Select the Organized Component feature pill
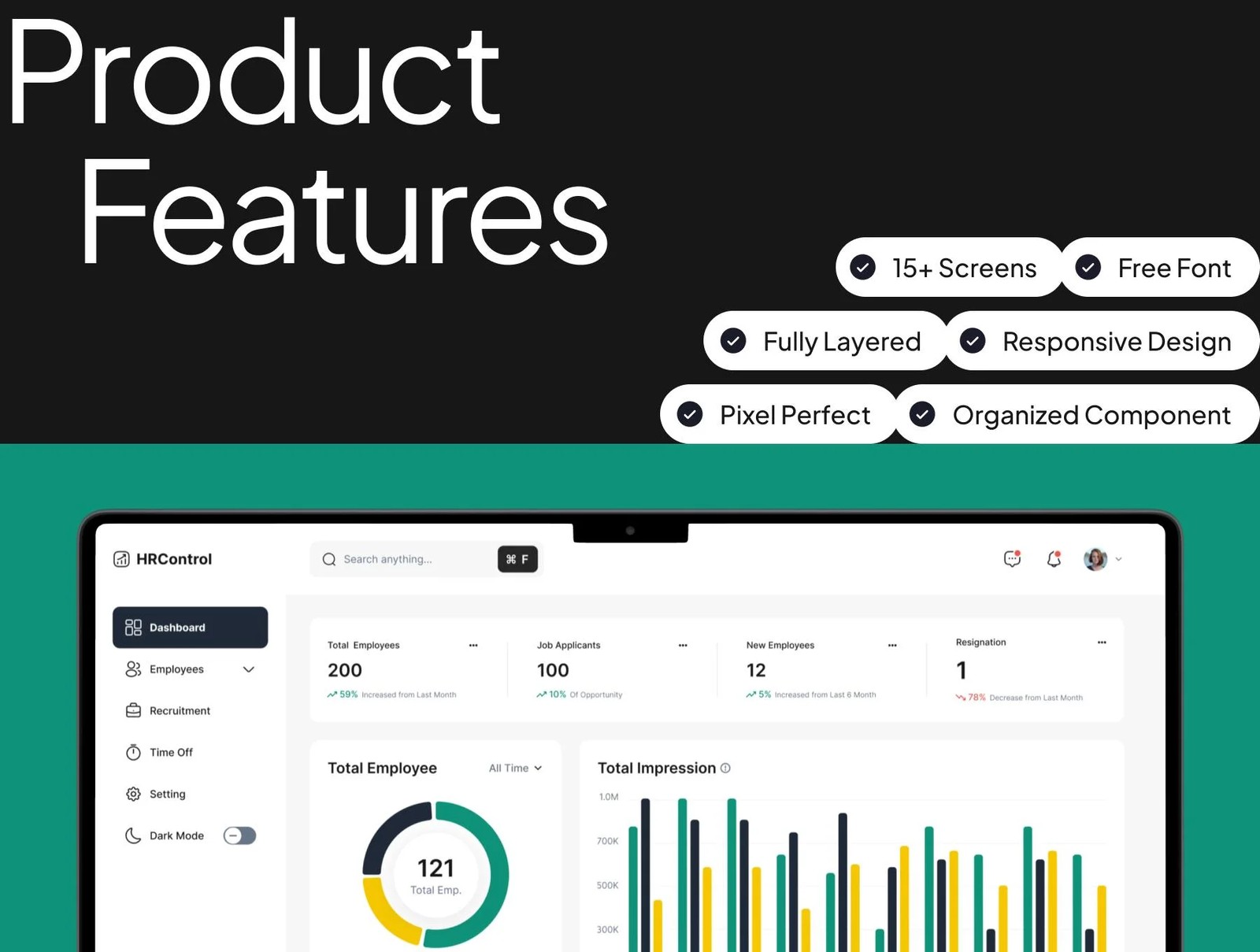Viewport: 1260px width, 952px height. click(1077, 414)
